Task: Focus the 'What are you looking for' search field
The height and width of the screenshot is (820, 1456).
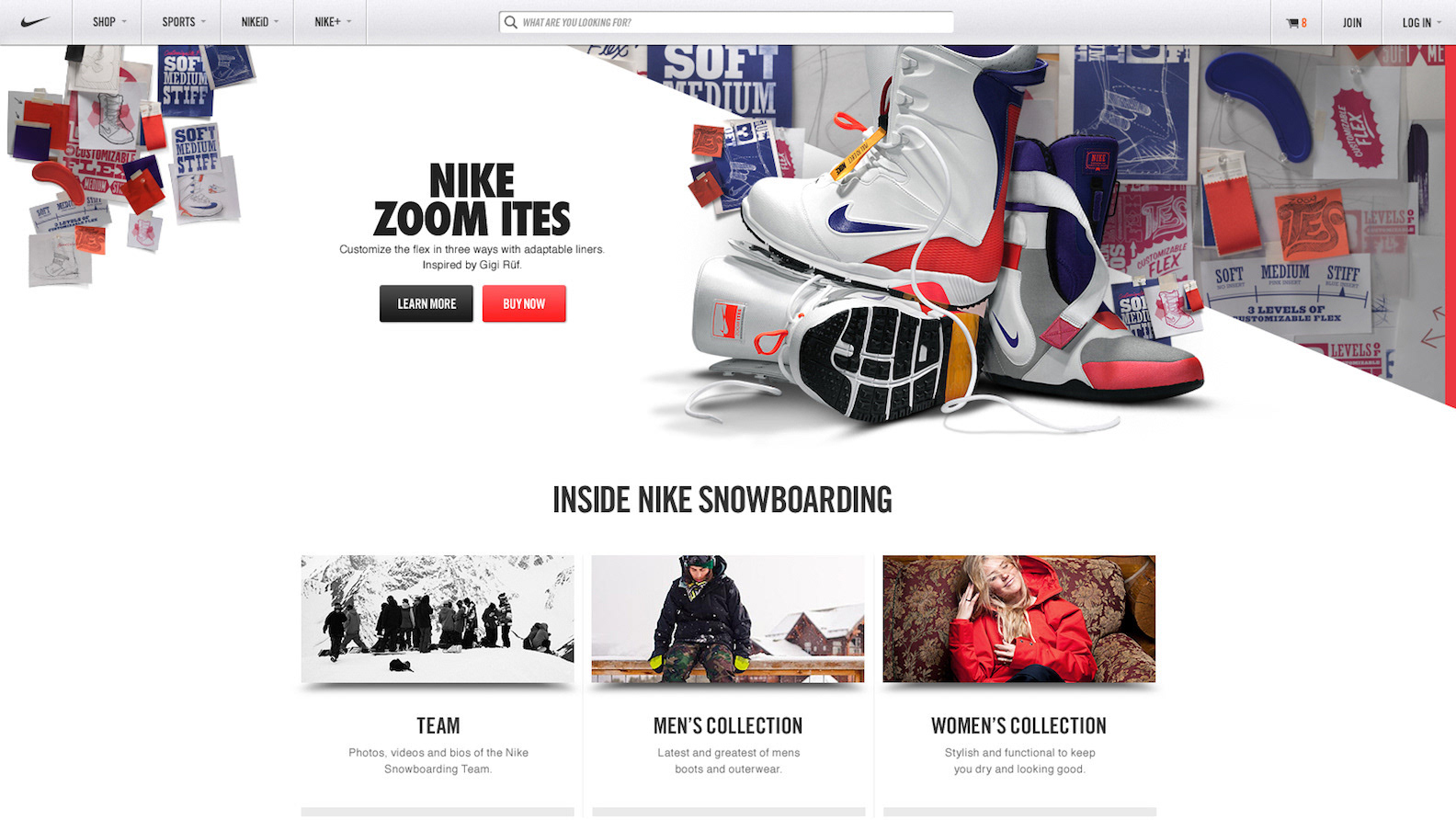Action: click(x=726, y=22)
